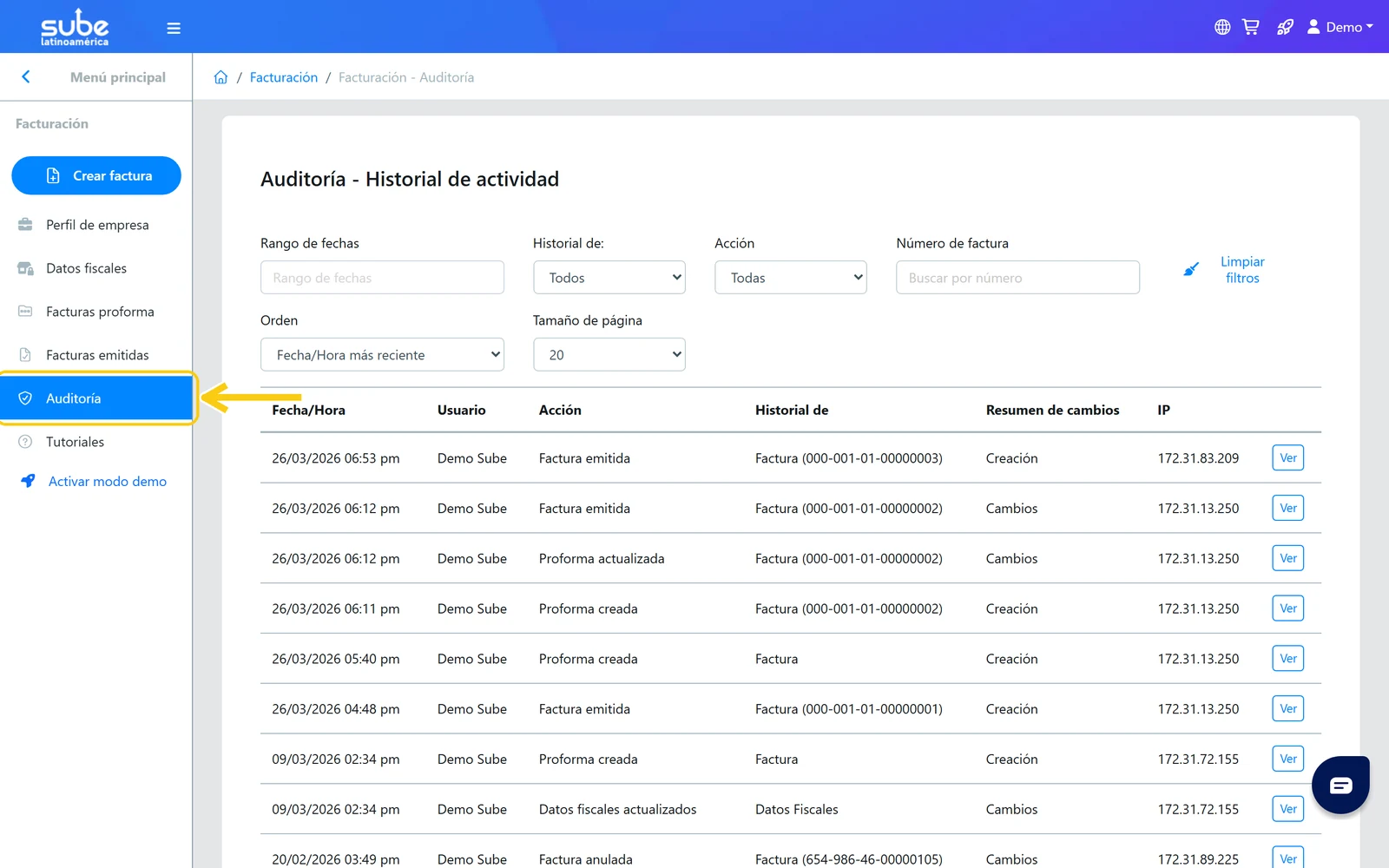Open the shopping cart icon
This screenshot has width=1389, height=868.
(1251, 27)
